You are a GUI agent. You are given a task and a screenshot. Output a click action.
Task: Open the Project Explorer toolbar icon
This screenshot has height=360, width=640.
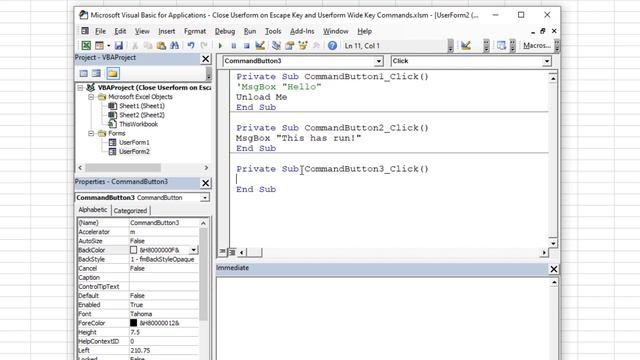[276, 46]
